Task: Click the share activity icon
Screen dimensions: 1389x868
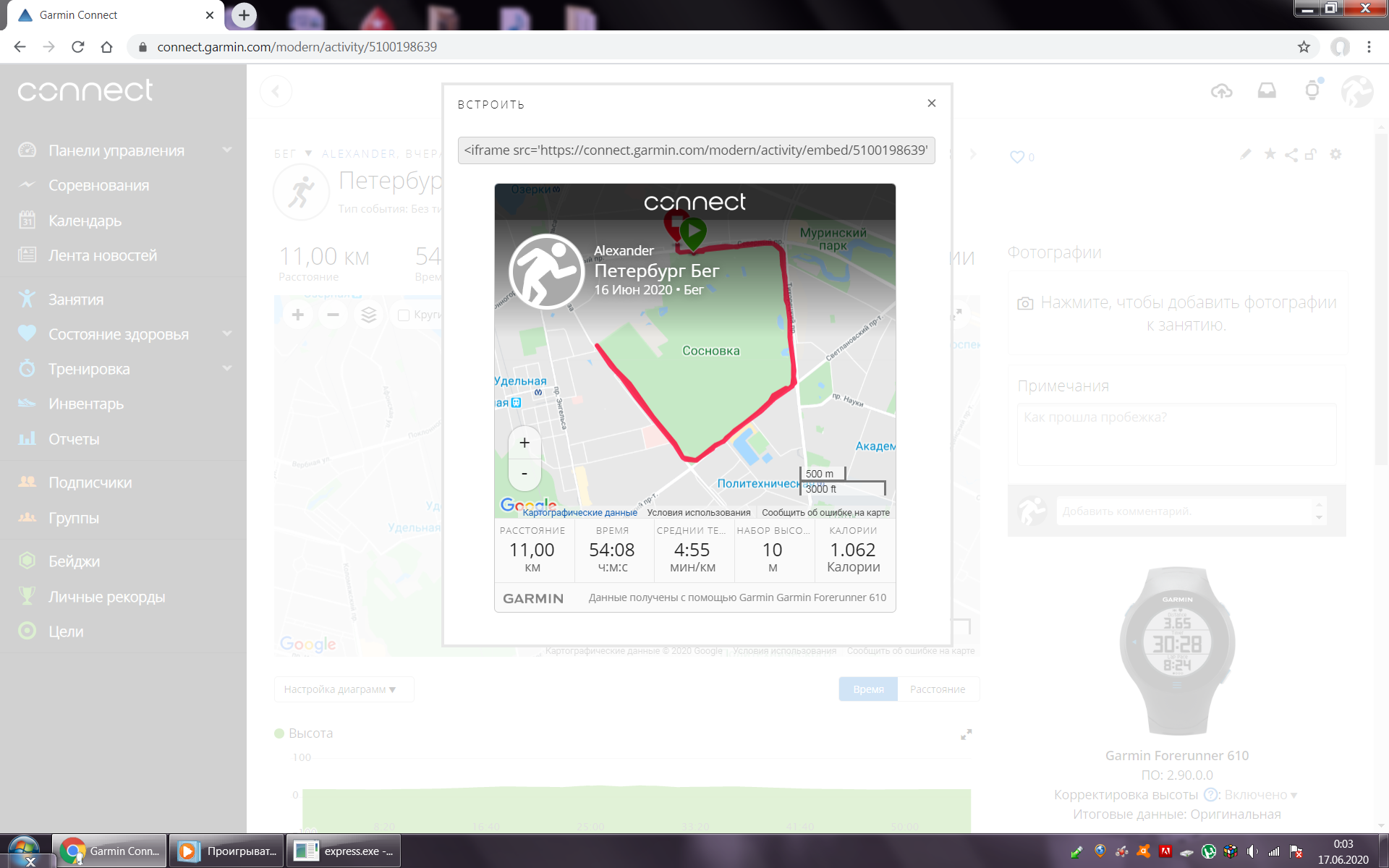Action: (x=1291, y=155)
